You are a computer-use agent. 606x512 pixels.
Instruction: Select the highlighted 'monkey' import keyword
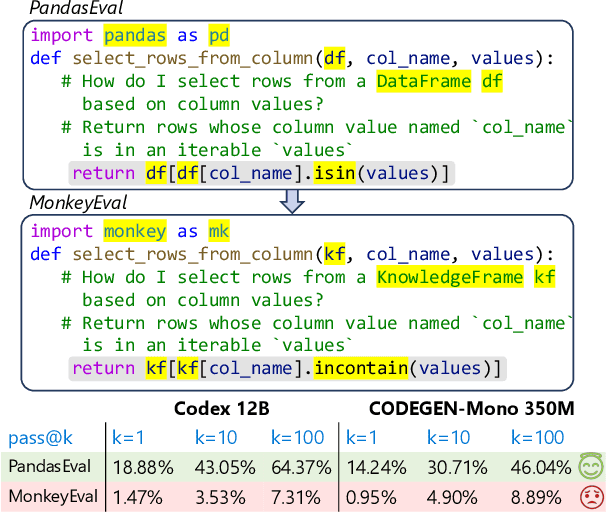(136, 232)
